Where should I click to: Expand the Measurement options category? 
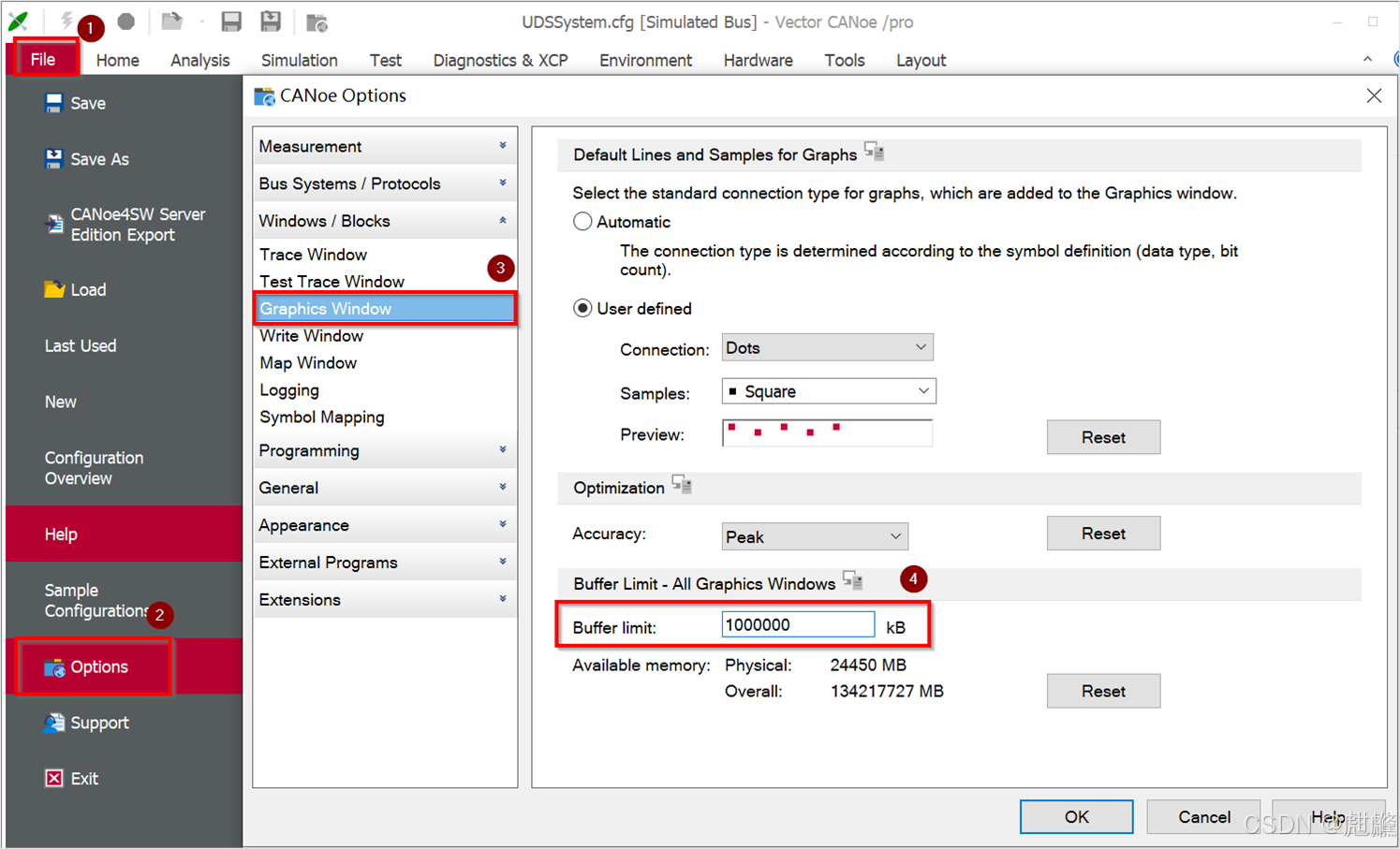pyautogui.click(x=385, y=146)
